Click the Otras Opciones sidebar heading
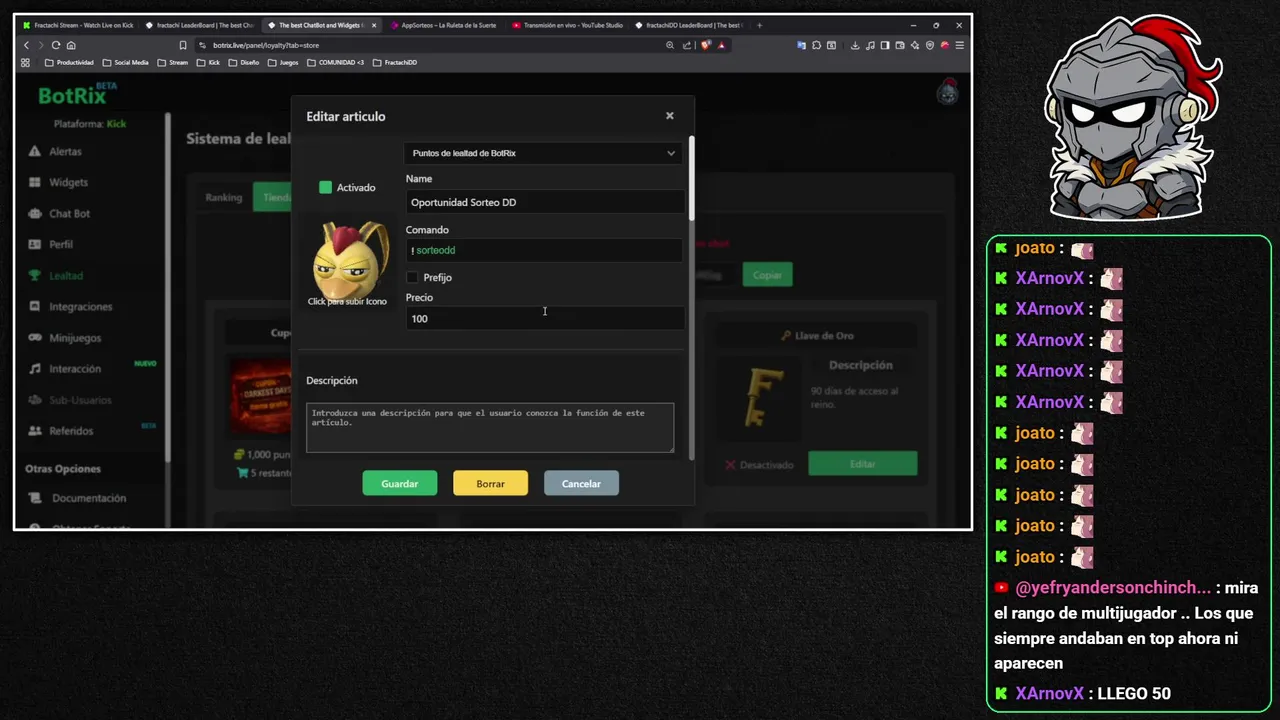 pyautogui.click(x=63, y=468)
